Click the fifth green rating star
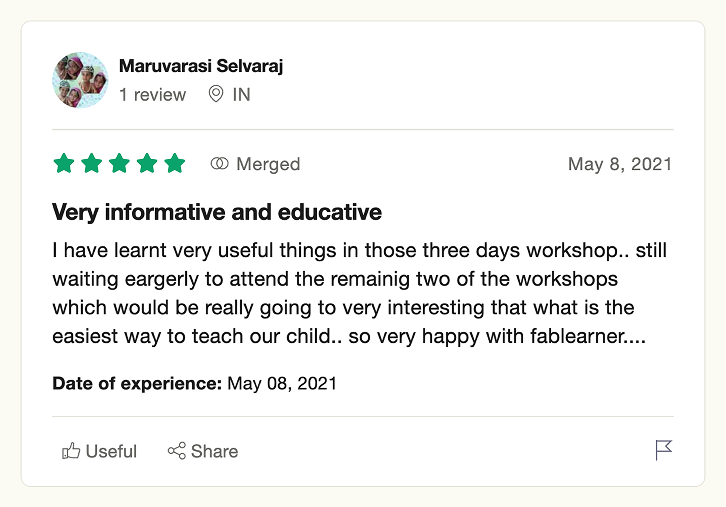Image resolution: width=726 pixels, height=507 pixels. click(x=175, y=163)
